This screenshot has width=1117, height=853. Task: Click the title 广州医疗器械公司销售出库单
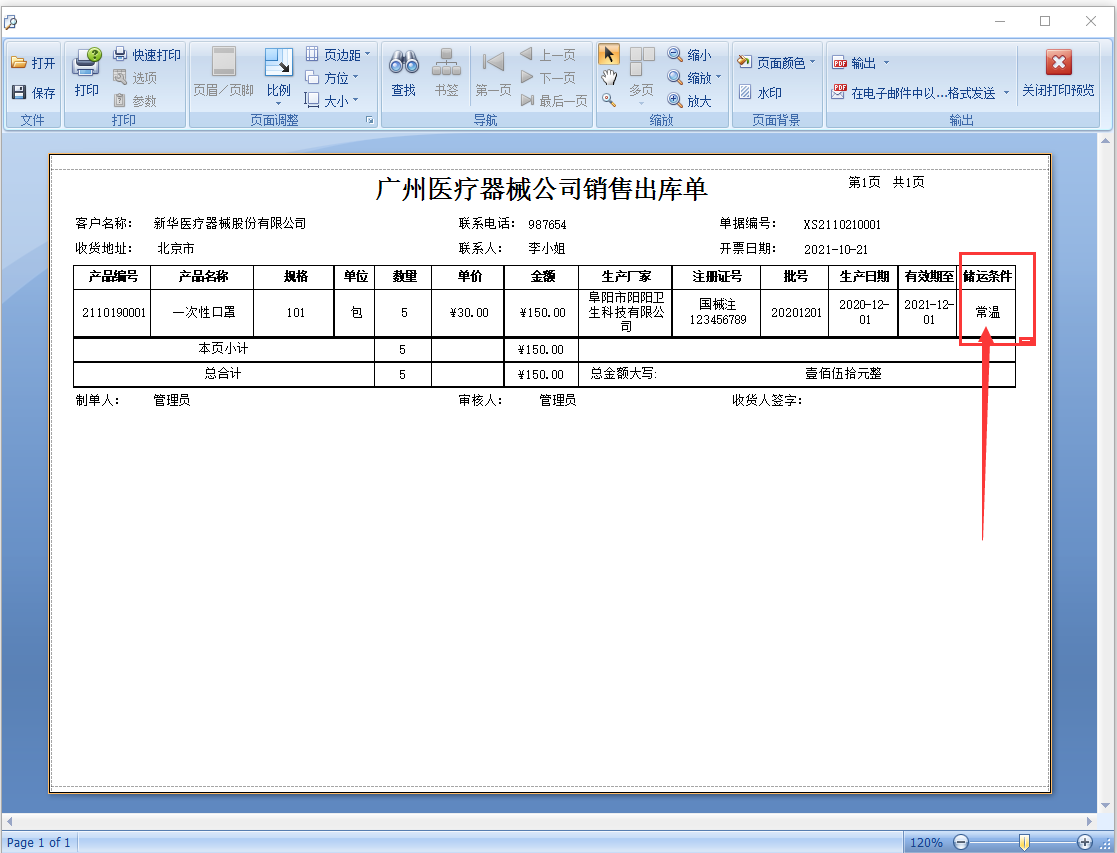541,190
